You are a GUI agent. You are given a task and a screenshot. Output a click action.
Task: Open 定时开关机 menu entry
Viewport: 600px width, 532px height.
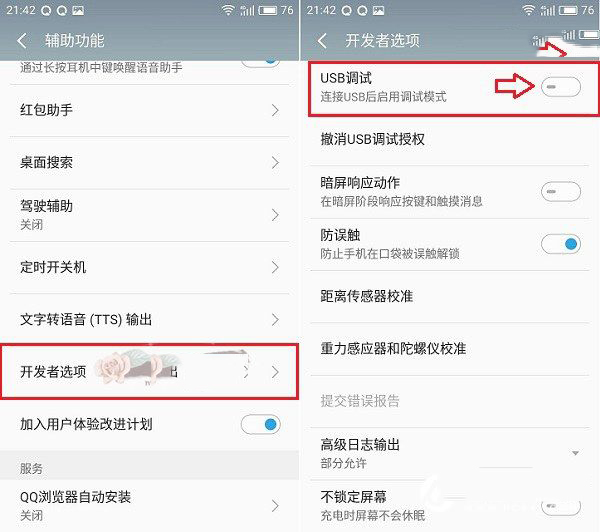pyautogui.click(x=149, y=267)
